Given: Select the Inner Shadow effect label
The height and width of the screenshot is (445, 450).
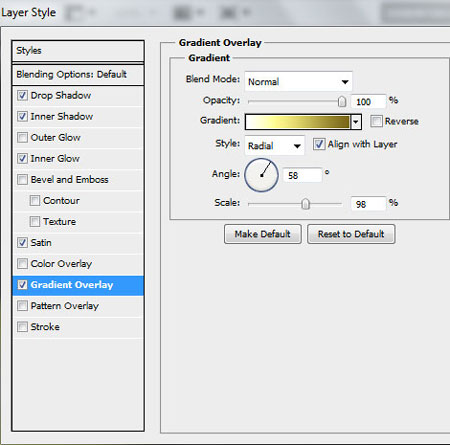Looking at the screenshot, I should (x=62, y=117).
